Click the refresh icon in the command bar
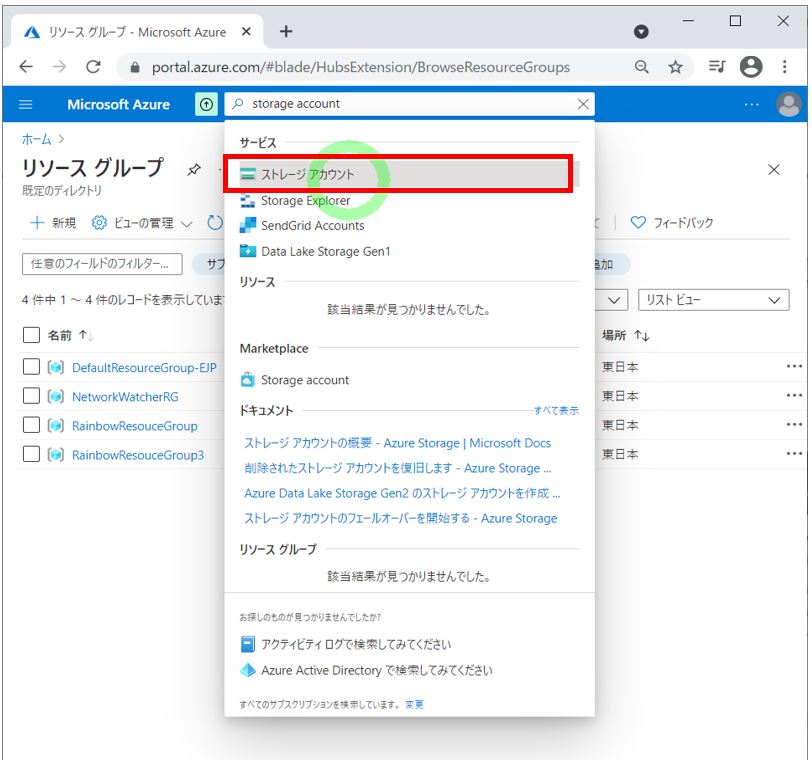Screen dimensions: 812x760 pos(215,223)
